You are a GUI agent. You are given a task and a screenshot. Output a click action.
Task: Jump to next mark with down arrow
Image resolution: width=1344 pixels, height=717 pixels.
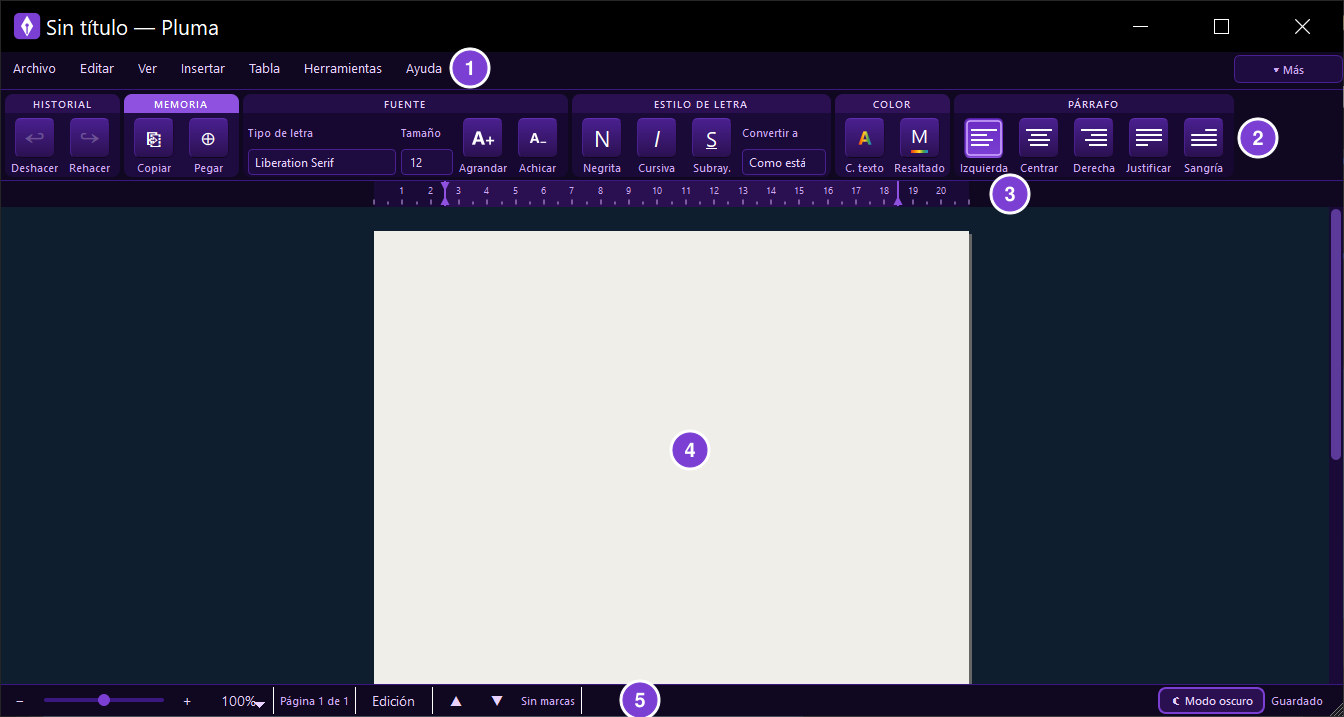pos(497,701)
